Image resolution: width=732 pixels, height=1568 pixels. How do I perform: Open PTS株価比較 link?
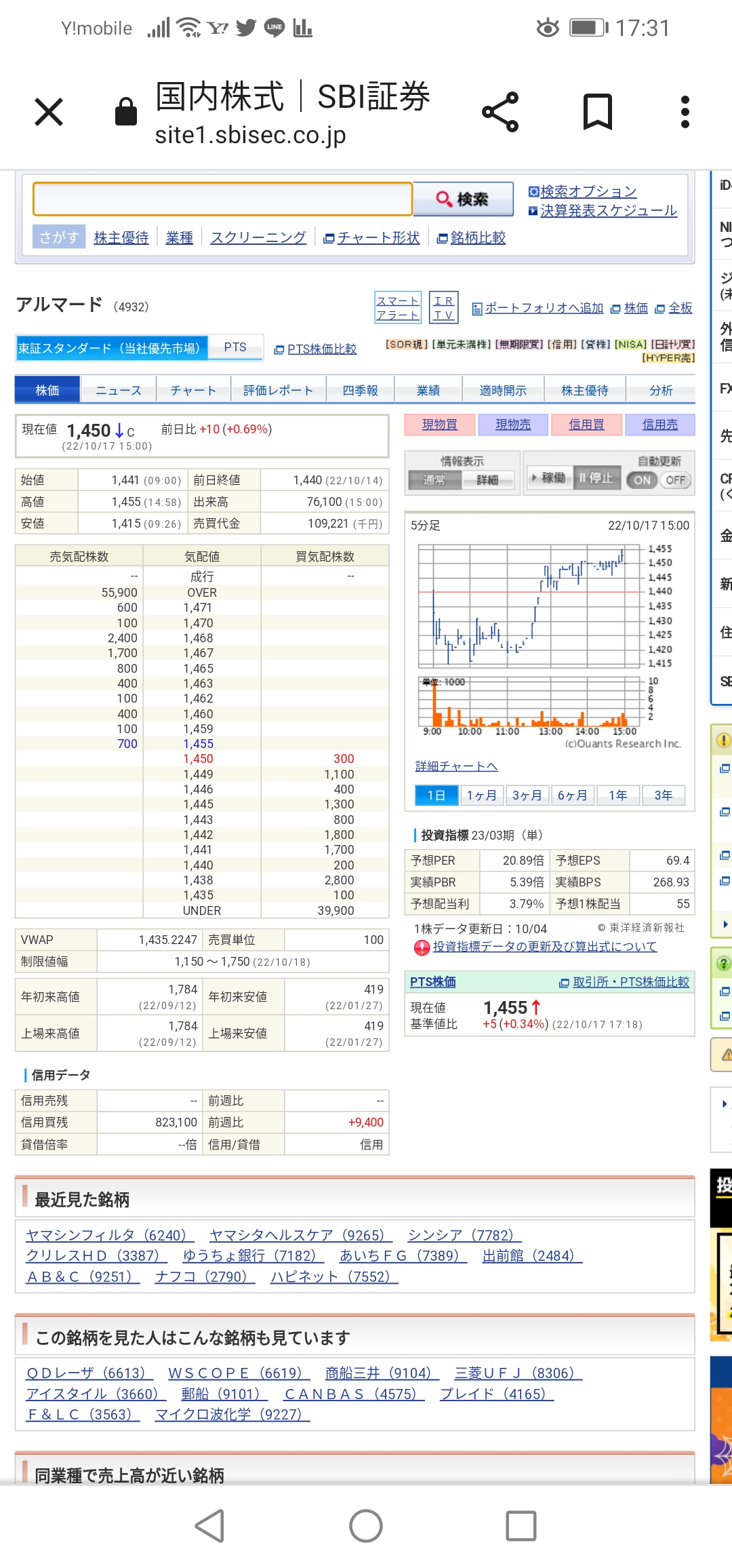322,349
